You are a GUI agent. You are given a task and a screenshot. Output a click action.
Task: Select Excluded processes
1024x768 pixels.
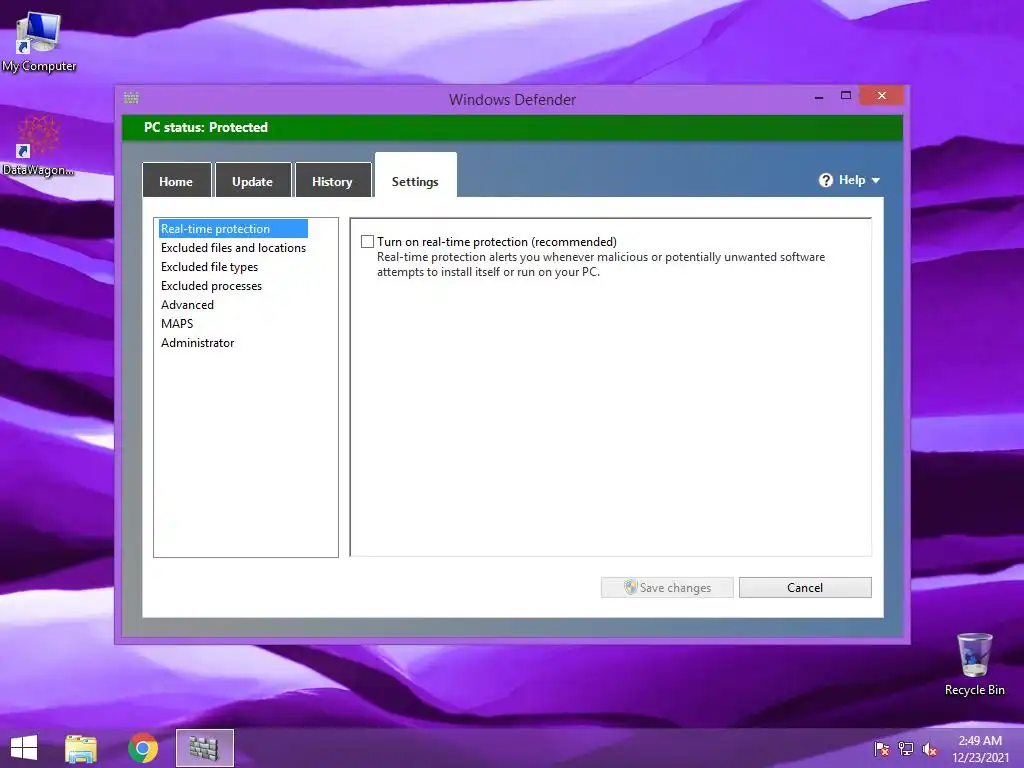click(211, 285)
